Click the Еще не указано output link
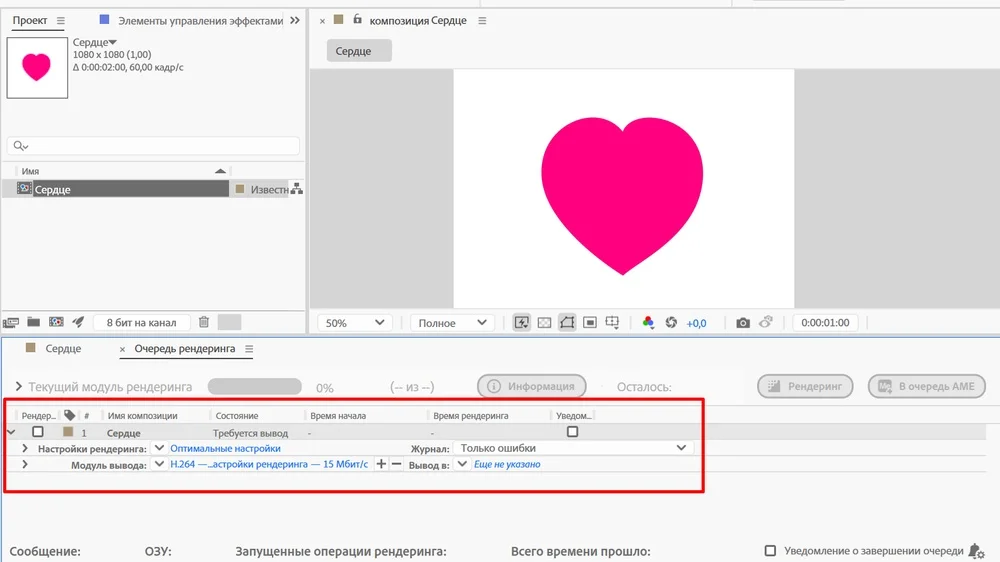 507,464
